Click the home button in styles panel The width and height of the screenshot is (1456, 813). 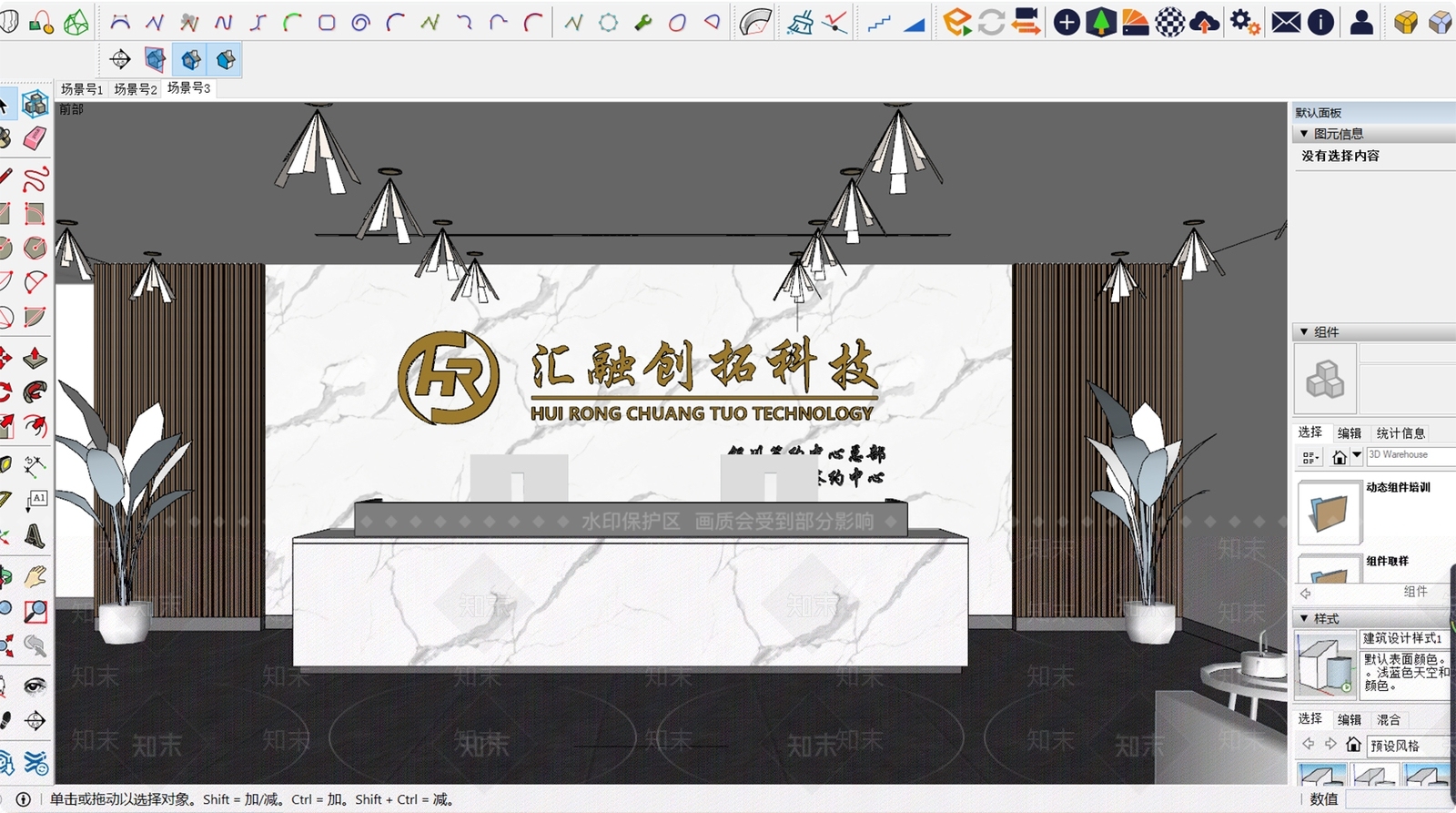(1354, 745)
